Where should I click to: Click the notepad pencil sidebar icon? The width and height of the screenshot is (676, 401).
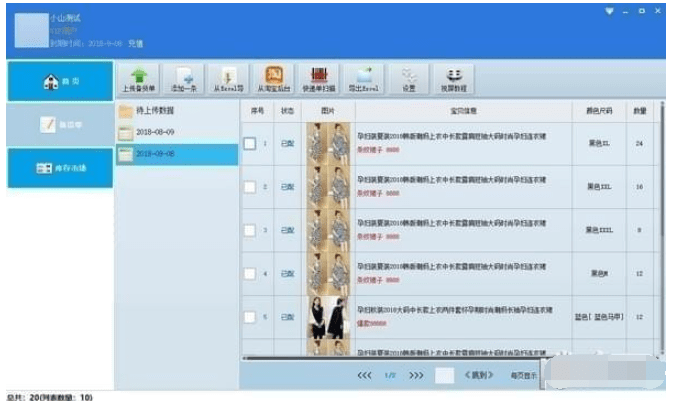point(47,124)
